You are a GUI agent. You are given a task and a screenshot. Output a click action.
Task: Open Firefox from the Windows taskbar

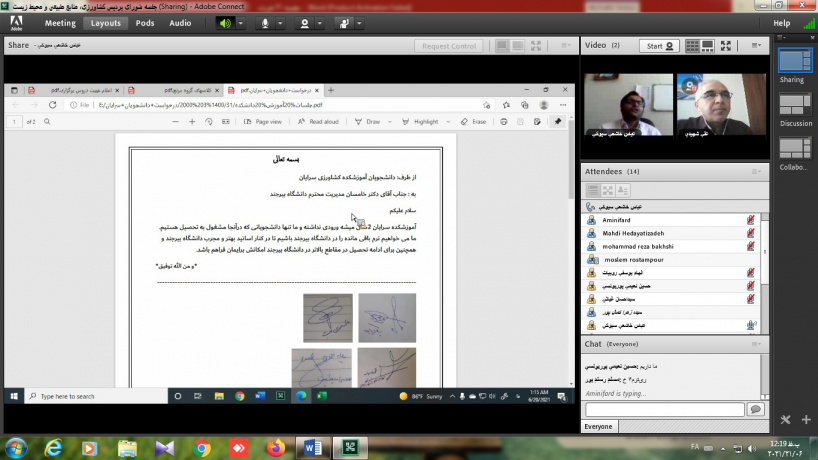[275, 448]
